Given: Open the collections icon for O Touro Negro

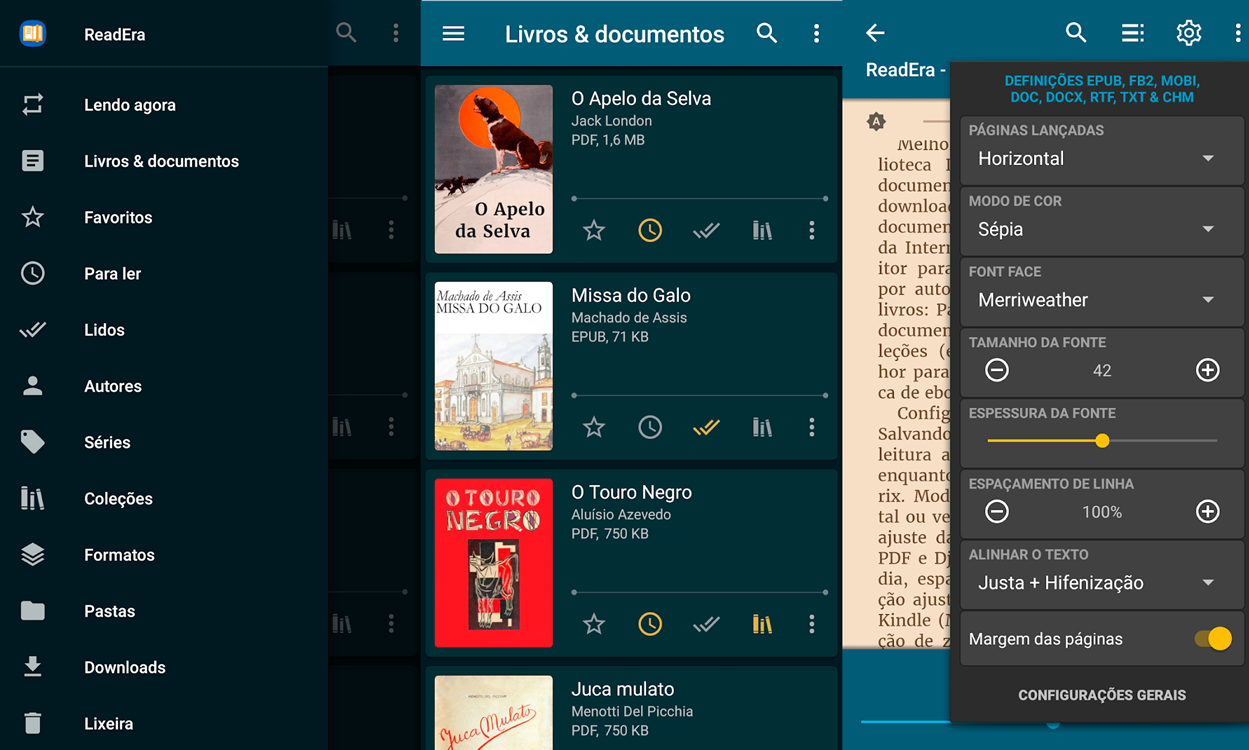Looking at the screenshot, I should [762, 625].
